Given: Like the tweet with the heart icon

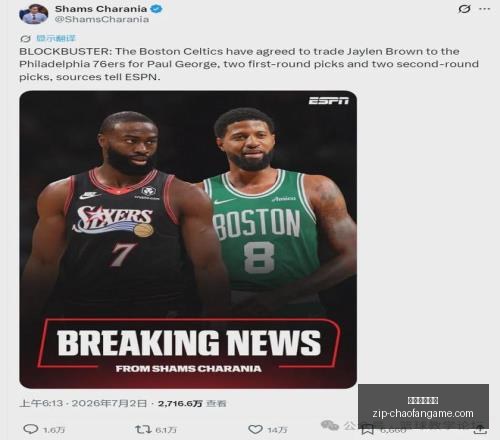Looking at the screenshot, I should point(256,429).
